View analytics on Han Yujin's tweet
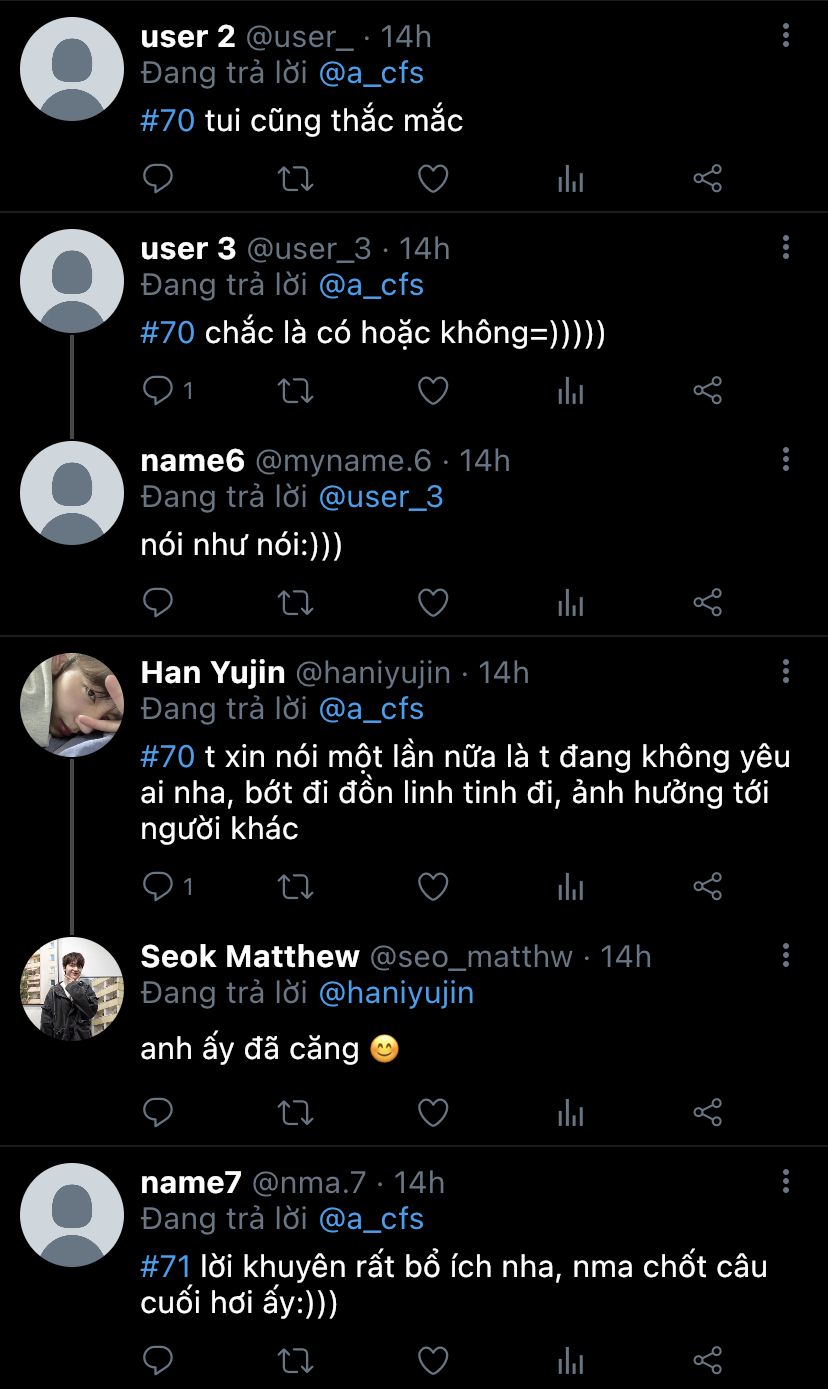Image resolution: width=828 pixels, height=1389 pixels. point(570,887)
